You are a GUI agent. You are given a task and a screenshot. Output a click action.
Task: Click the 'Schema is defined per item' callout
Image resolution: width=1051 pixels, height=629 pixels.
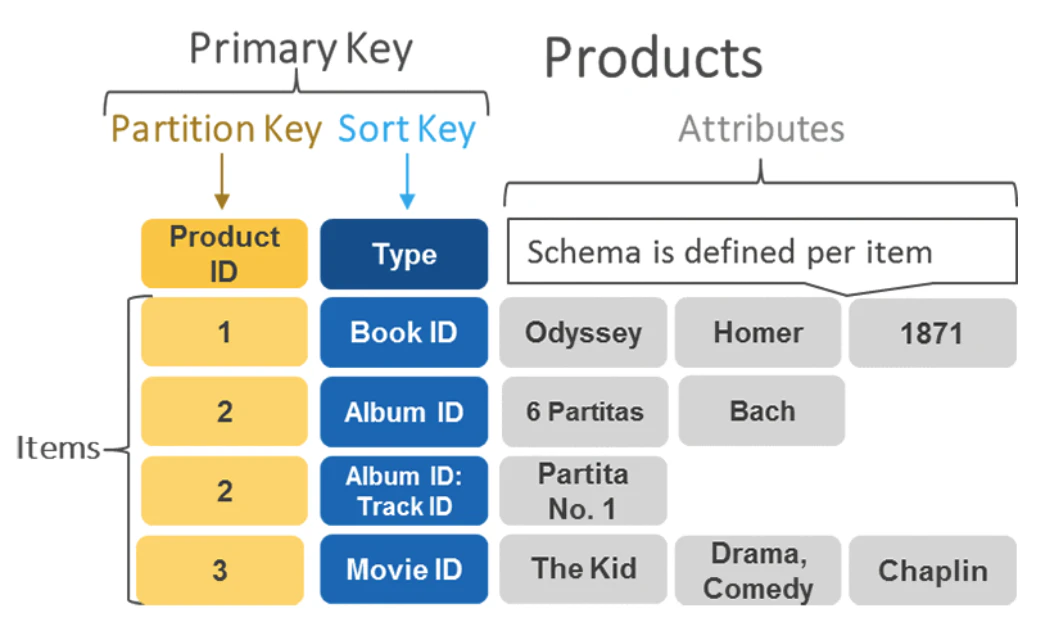coord(760,252)
